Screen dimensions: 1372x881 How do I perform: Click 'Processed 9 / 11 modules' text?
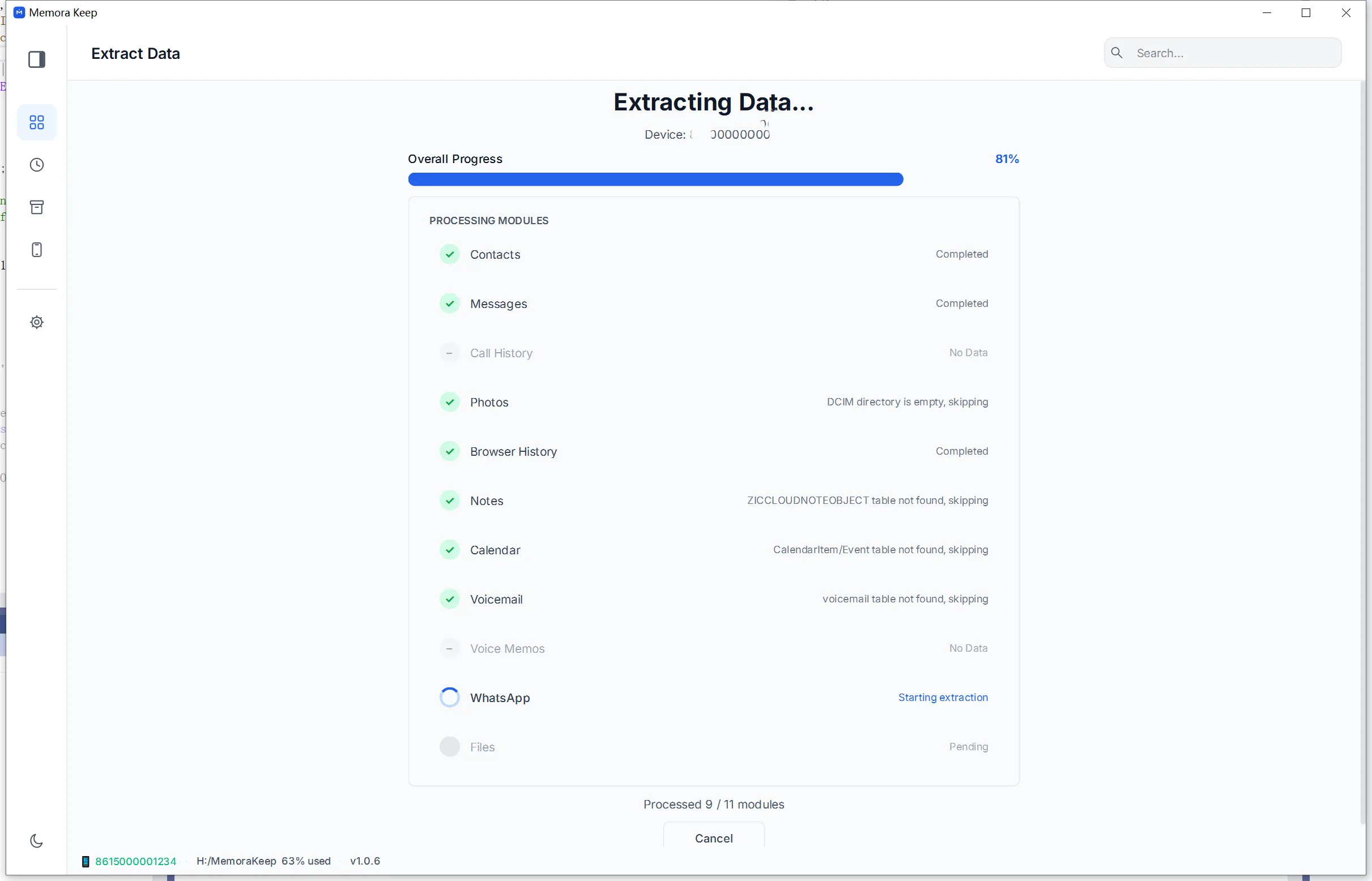[714, 805]
